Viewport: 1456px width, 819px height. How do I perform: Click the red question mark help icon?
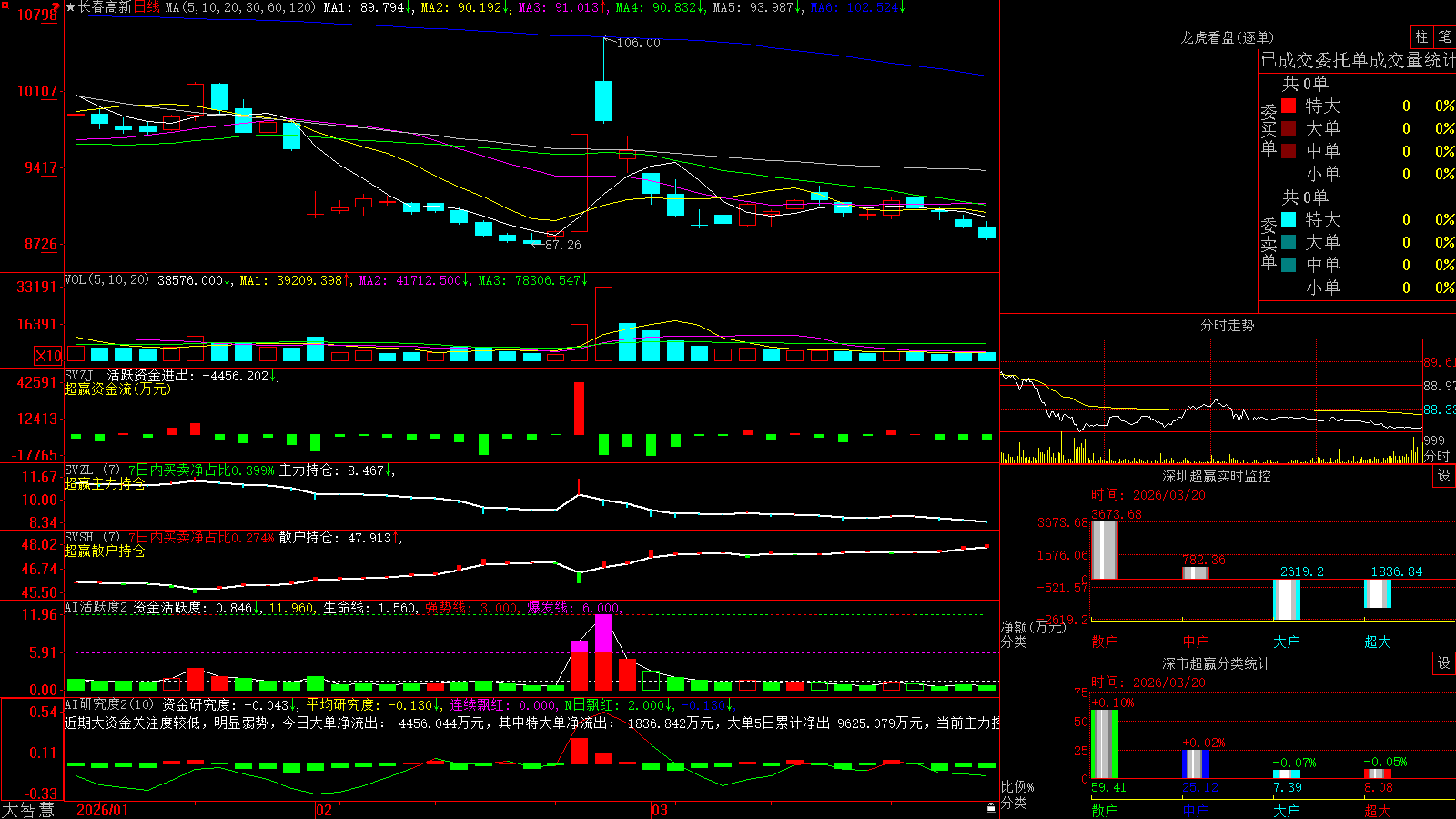56,7
